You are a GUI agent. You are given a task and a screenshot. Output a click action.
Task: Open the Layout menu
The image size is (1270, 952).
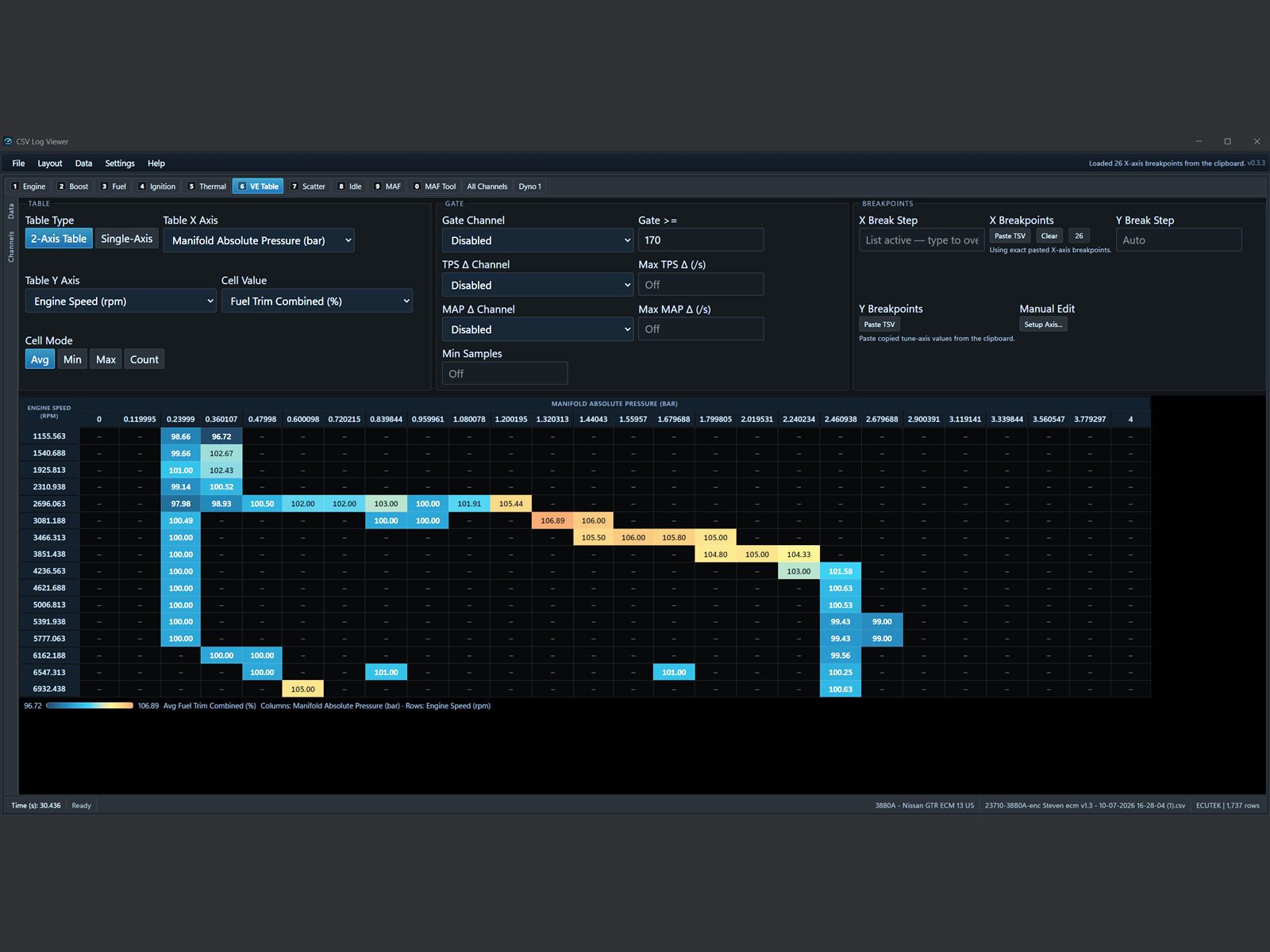click(50, 163)
